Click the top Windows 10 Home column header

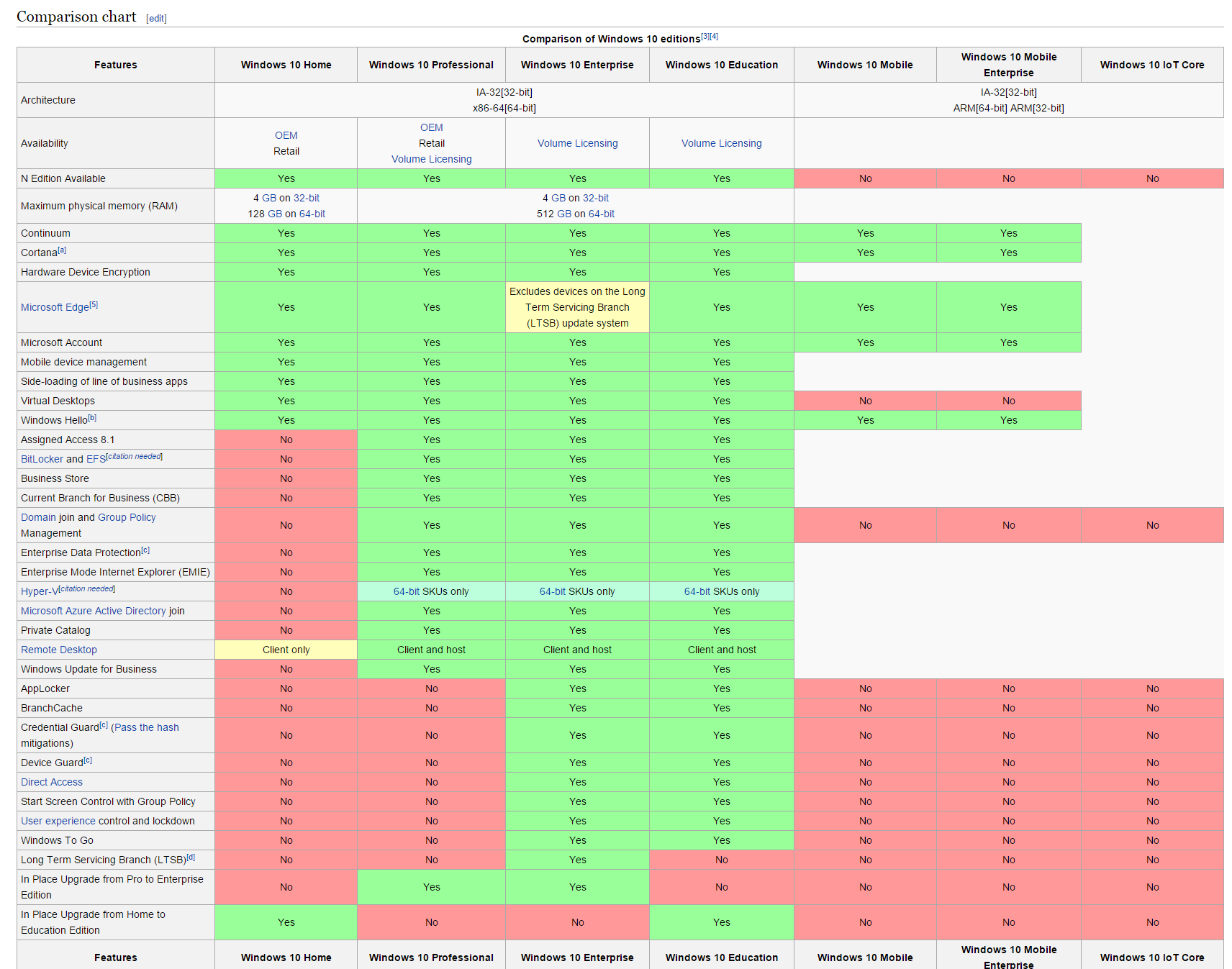point(286,65)
